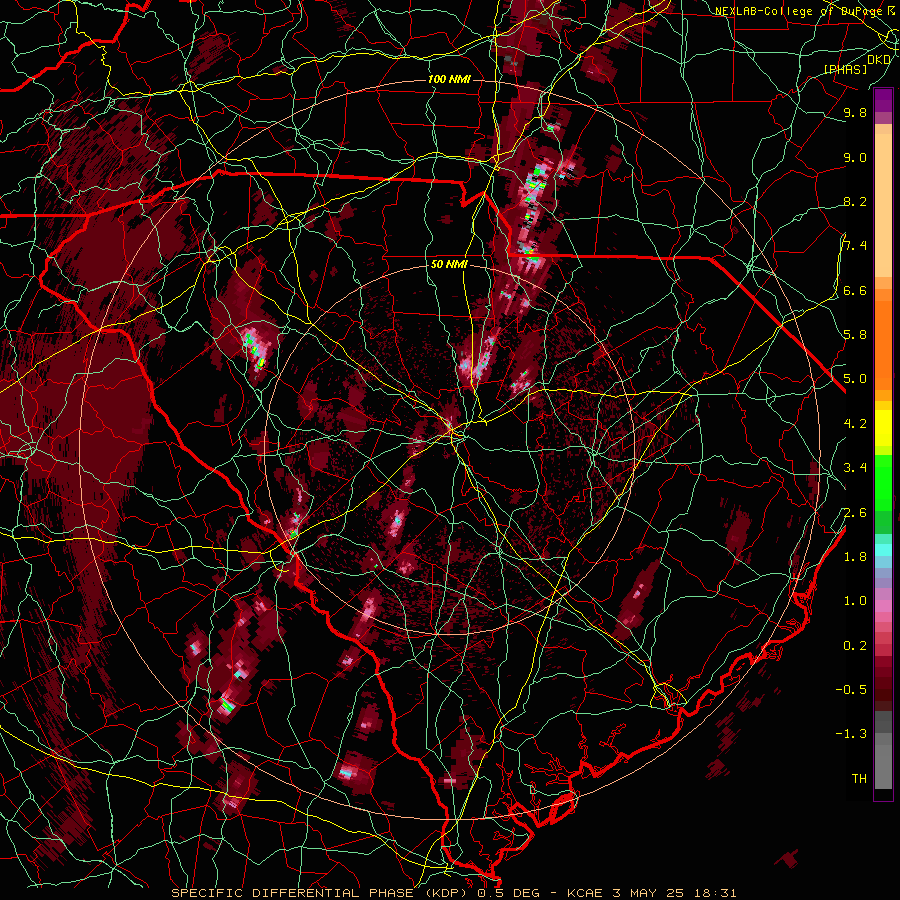Click the 6.6 scale value
Screen dimensions: 900x900
coord(855,290)
